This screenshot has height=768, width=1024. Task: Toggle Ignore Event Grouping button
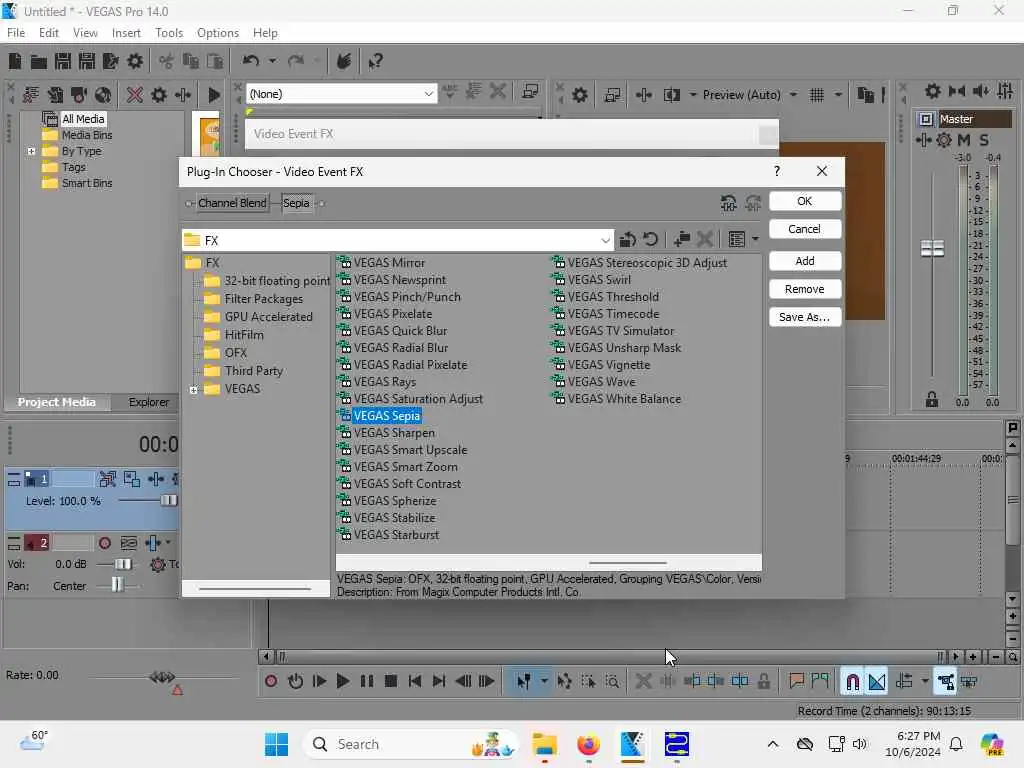(969, 682)
